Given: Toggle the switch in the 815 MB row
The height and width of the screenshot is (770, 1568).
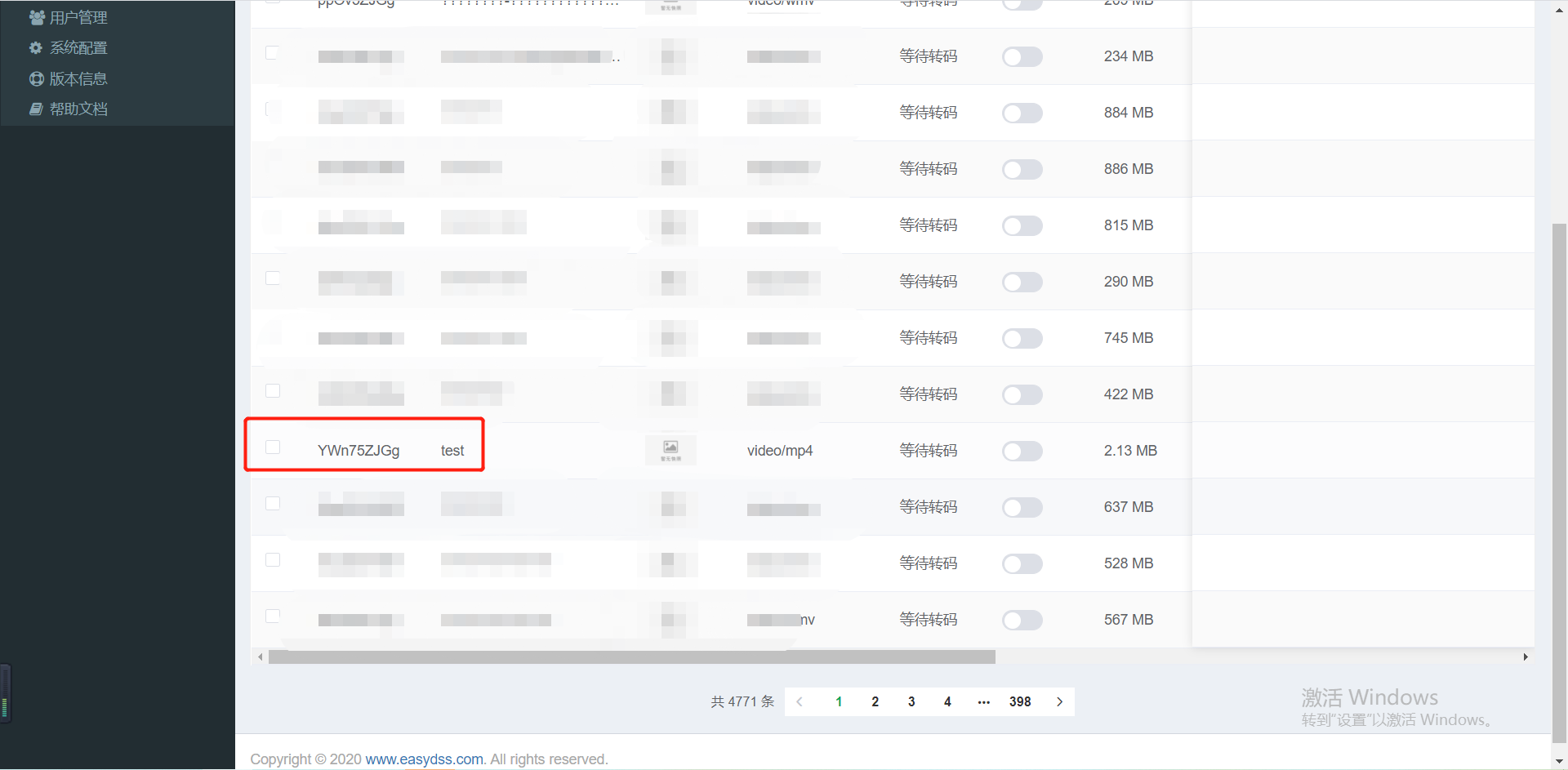Looking at the screenshot, I should tap(1022, 225).
